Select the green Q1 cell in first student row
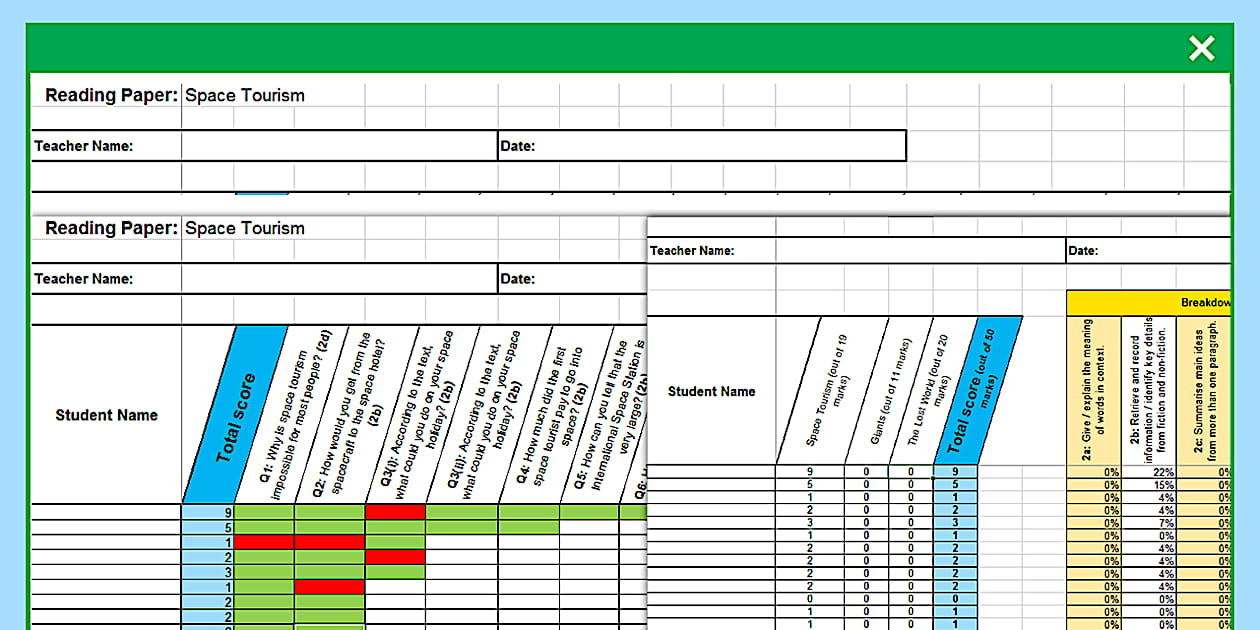This screenshot has height=630, width=1260. pos(264,512)
